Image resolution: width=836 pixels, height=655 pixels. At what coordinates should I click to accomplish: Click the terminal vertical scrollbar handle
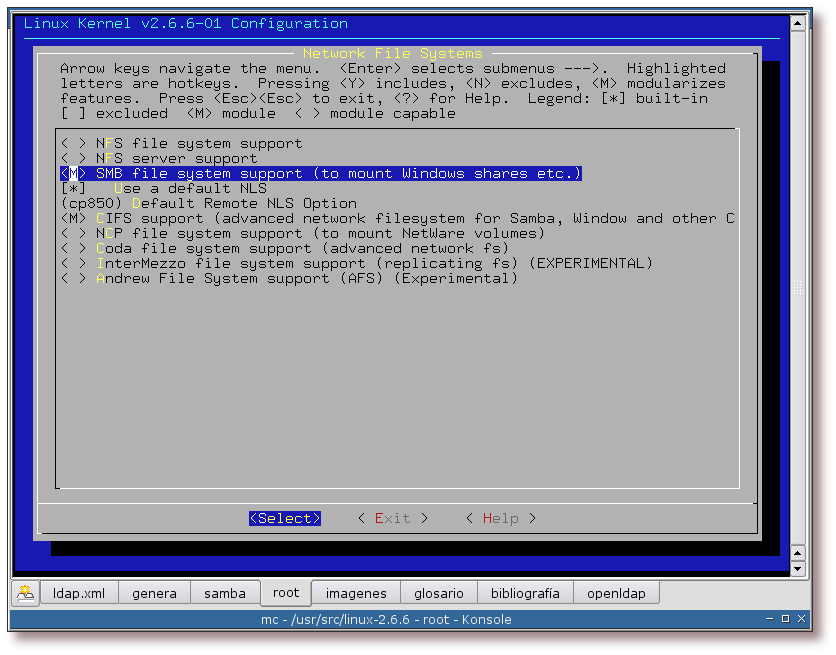[x=797, y=288]
